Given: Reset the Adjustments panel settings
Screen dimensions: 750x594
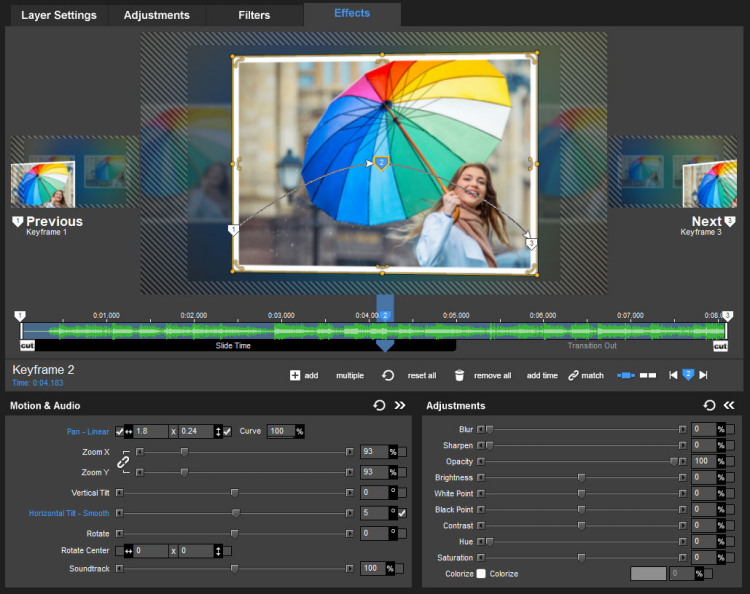Looking at the screenshot, I should (709, 406).
